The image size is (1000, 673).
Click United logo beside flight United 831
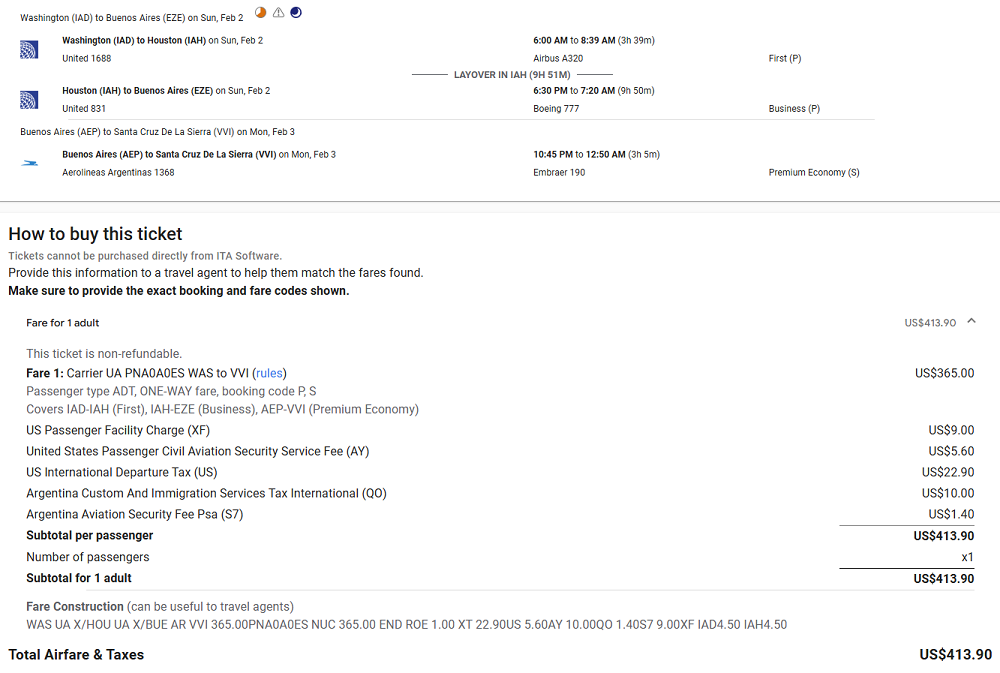coord(29,99)
